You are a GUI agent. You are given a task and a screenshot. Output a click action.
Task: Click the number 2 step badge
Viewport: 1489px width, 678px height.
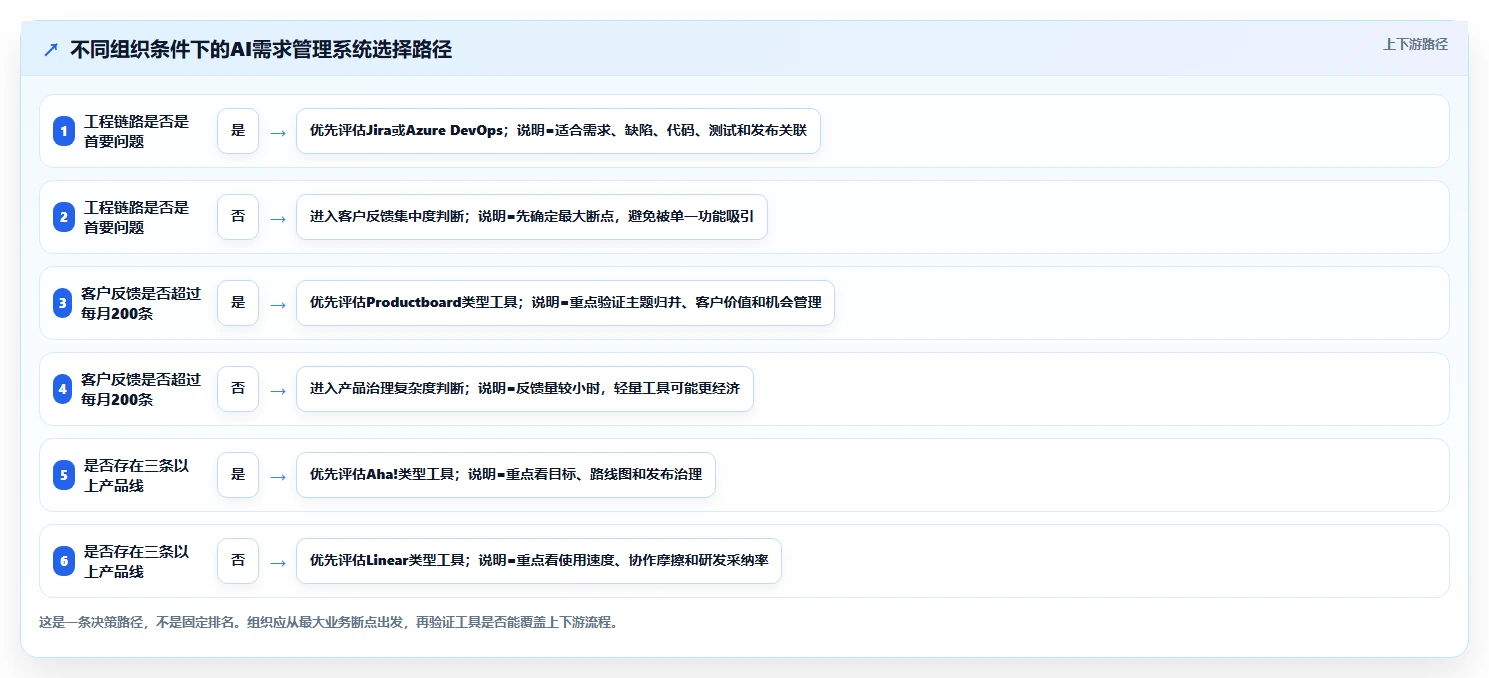pyautogui.click(x=64, y=217)
